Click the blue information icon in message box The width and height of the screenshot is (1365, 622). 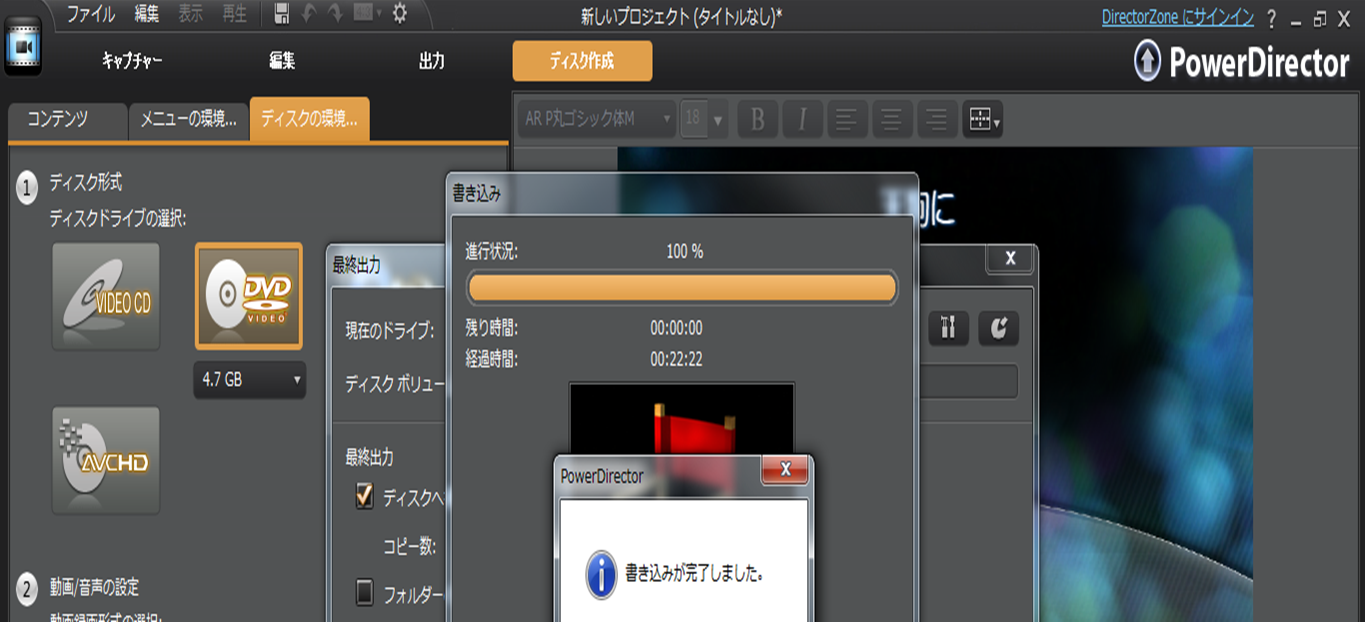pyautogui.click(x=601, y=575)
